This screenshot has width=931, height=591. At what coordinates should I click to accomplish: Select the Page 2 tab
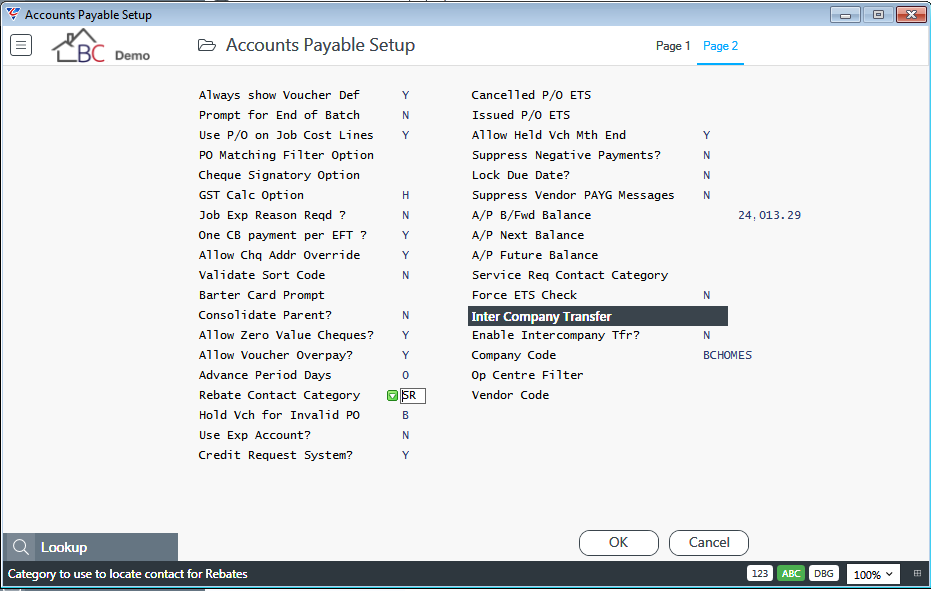(x=720, y=46)
